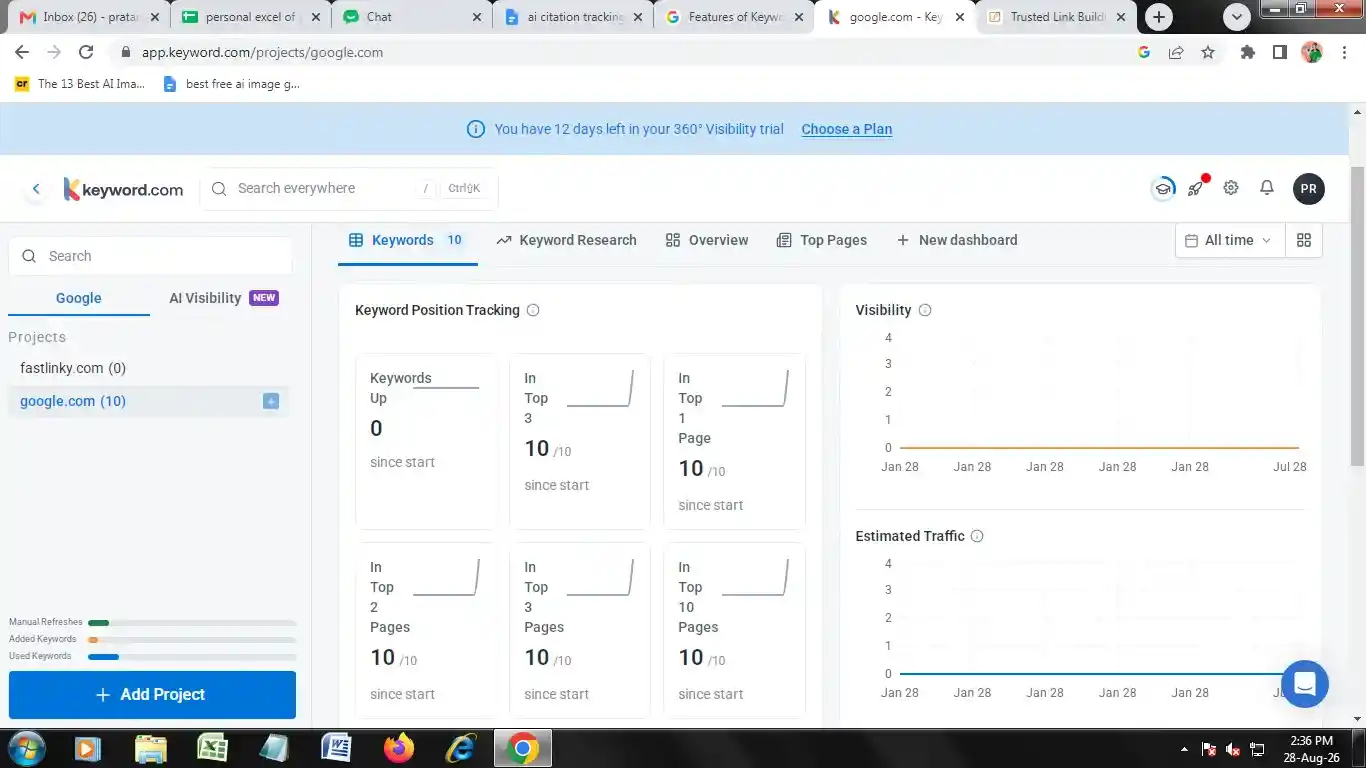Reload the current page

86,52
